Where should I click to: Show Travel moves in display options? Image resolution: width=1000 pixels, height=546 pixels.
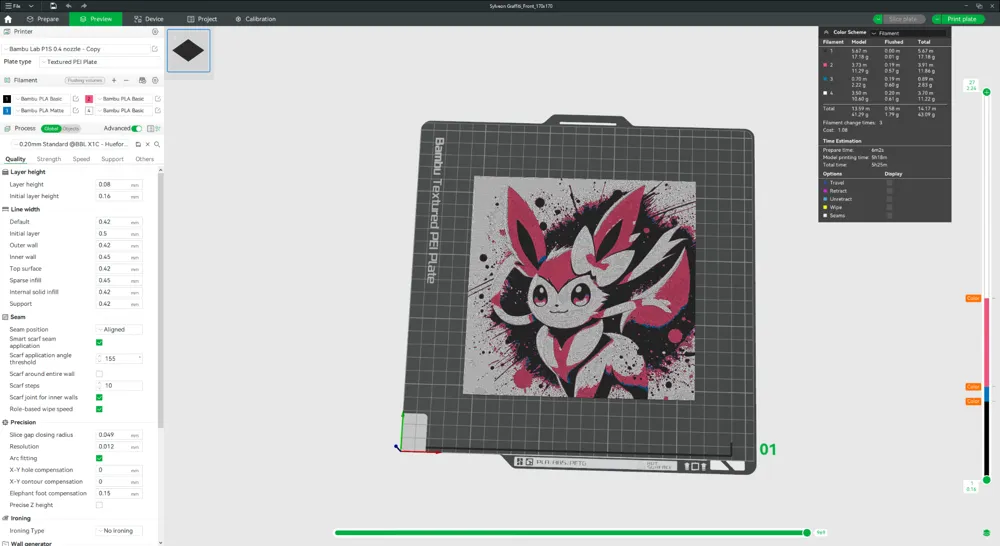889,182
